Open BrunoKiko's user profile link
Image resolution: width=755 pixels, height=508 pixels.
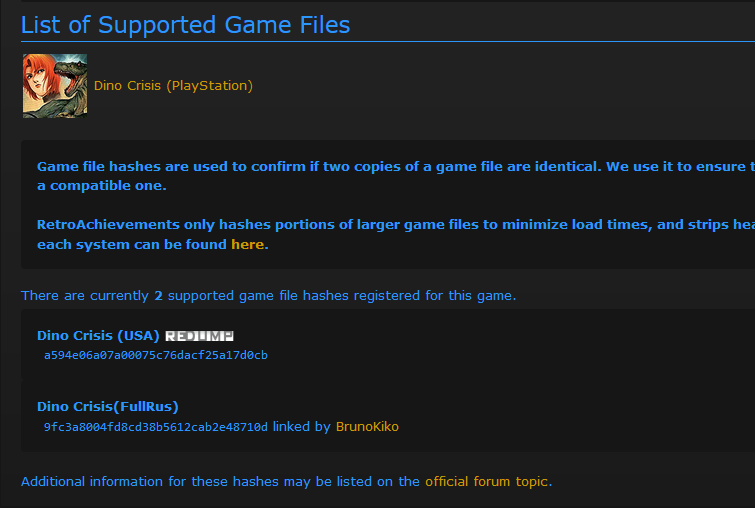point(367,427)
